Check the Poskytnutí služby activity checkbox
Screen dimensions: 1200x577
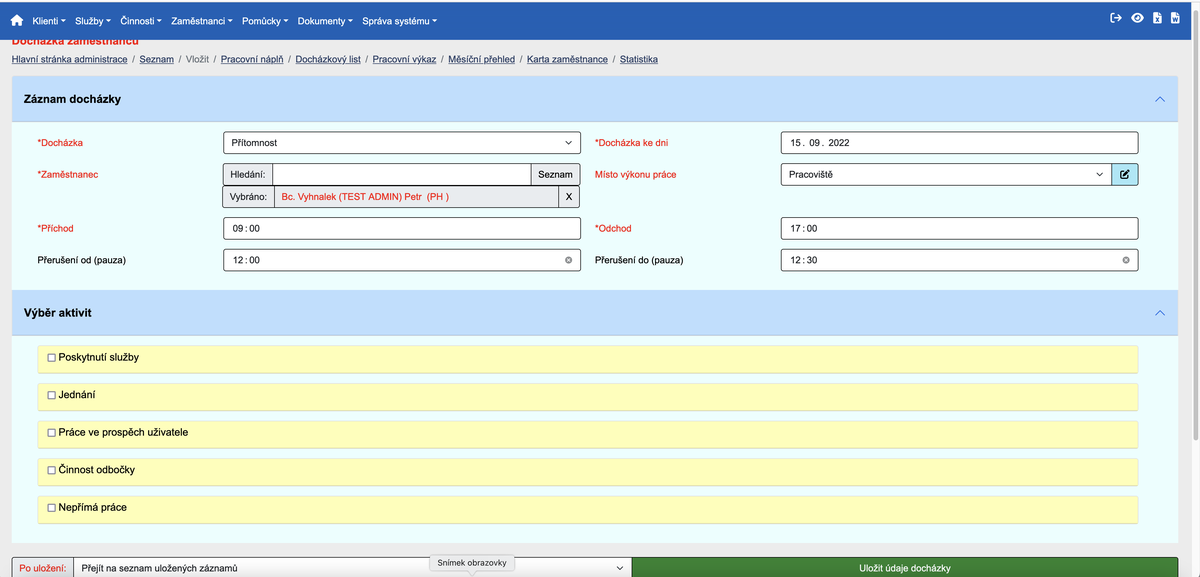[51, 356]
